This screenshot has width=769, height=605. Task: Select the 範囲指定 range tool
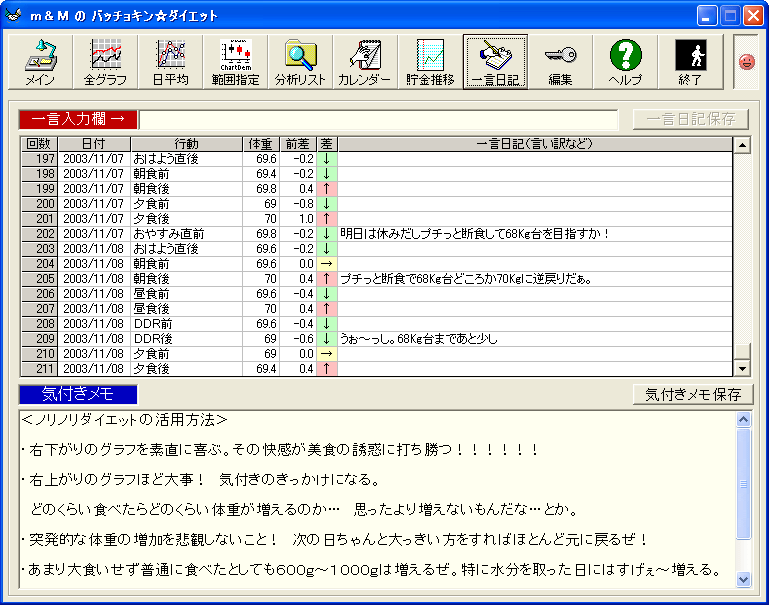tap(235, 62)
